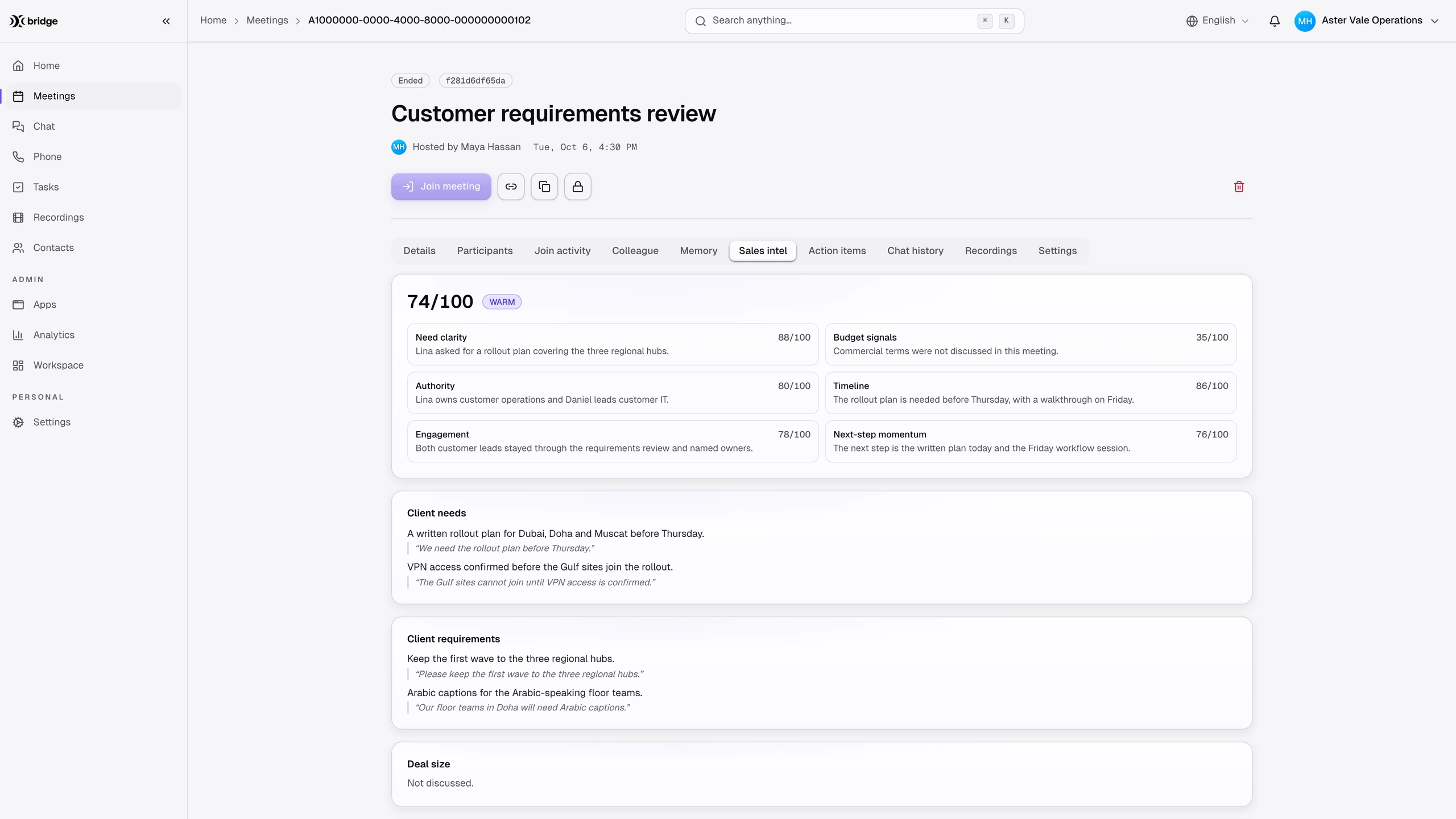Open Chat in the sidebar
Screen dimensions: 1456x819
coord(93,126)
